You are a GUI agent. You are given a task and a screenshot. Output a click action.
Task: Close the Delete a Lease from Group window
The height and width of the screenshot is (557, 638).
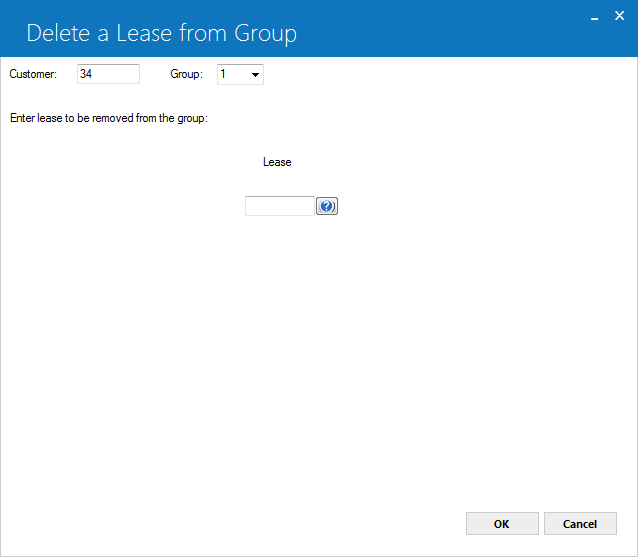619,16
